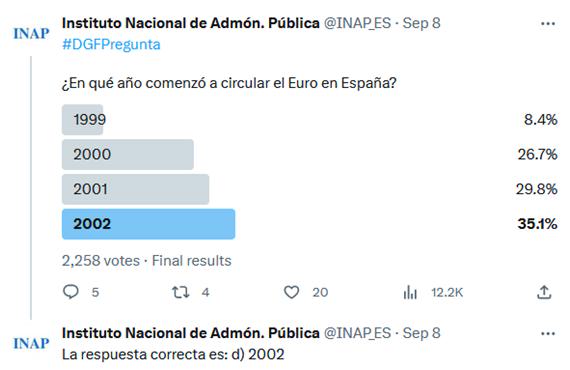
Task: Select the highlighted 2002 poll bar
Action: coord(148,224)
